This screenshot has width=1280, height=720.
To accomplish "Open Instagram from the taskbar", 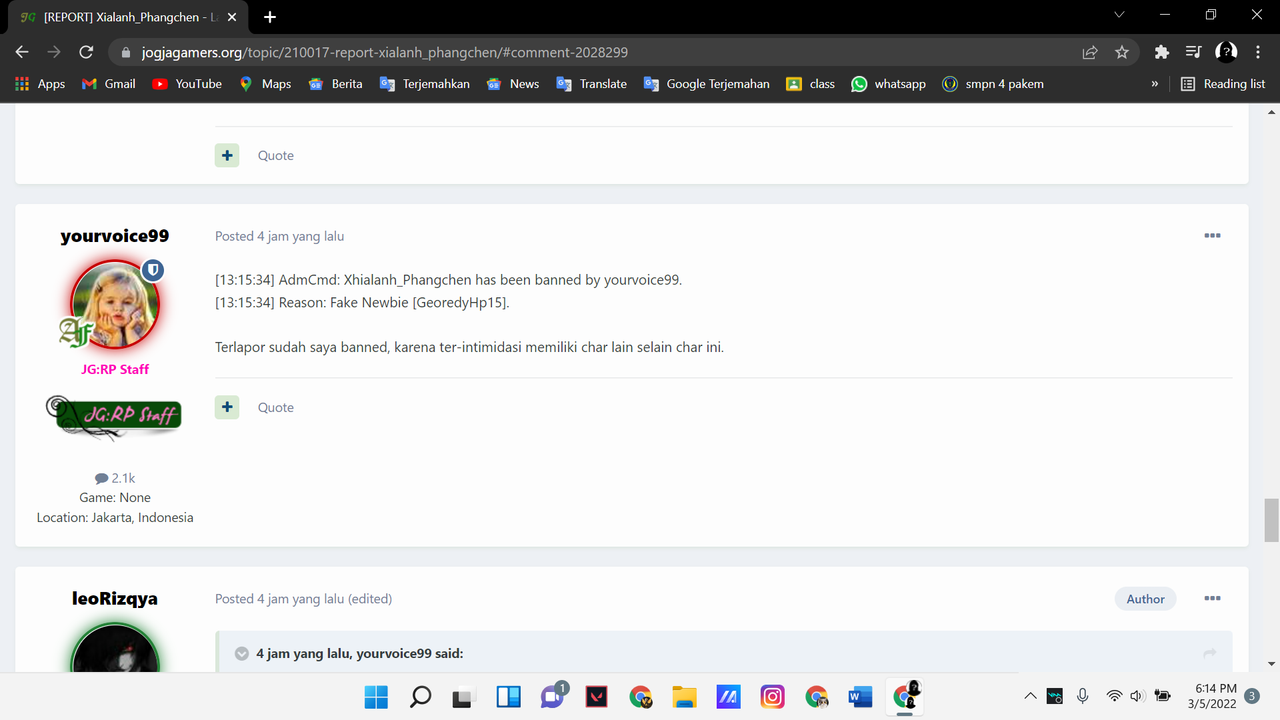I will [x=772, y=696].
